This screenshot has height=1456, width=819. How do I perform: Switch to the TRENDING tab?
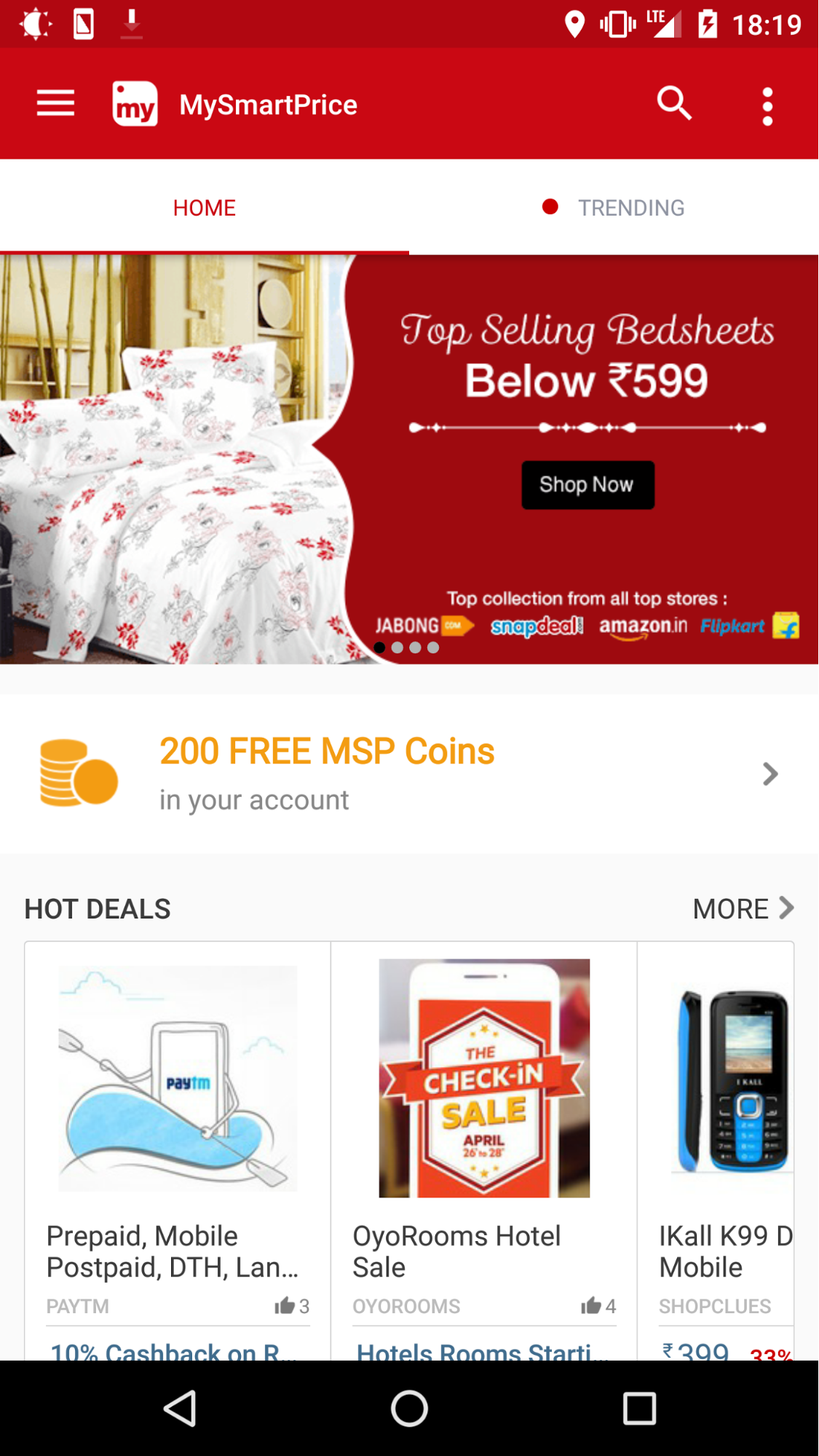pyautogui.click(x=614, y=208)
